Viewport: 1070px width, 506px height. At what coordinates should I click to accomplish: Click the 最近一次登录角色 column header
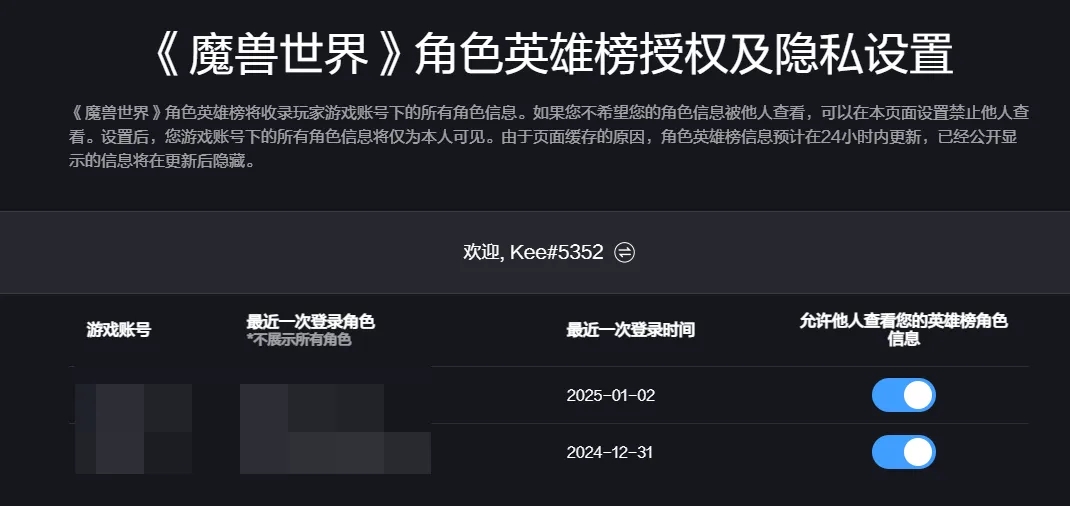(310, 322)
